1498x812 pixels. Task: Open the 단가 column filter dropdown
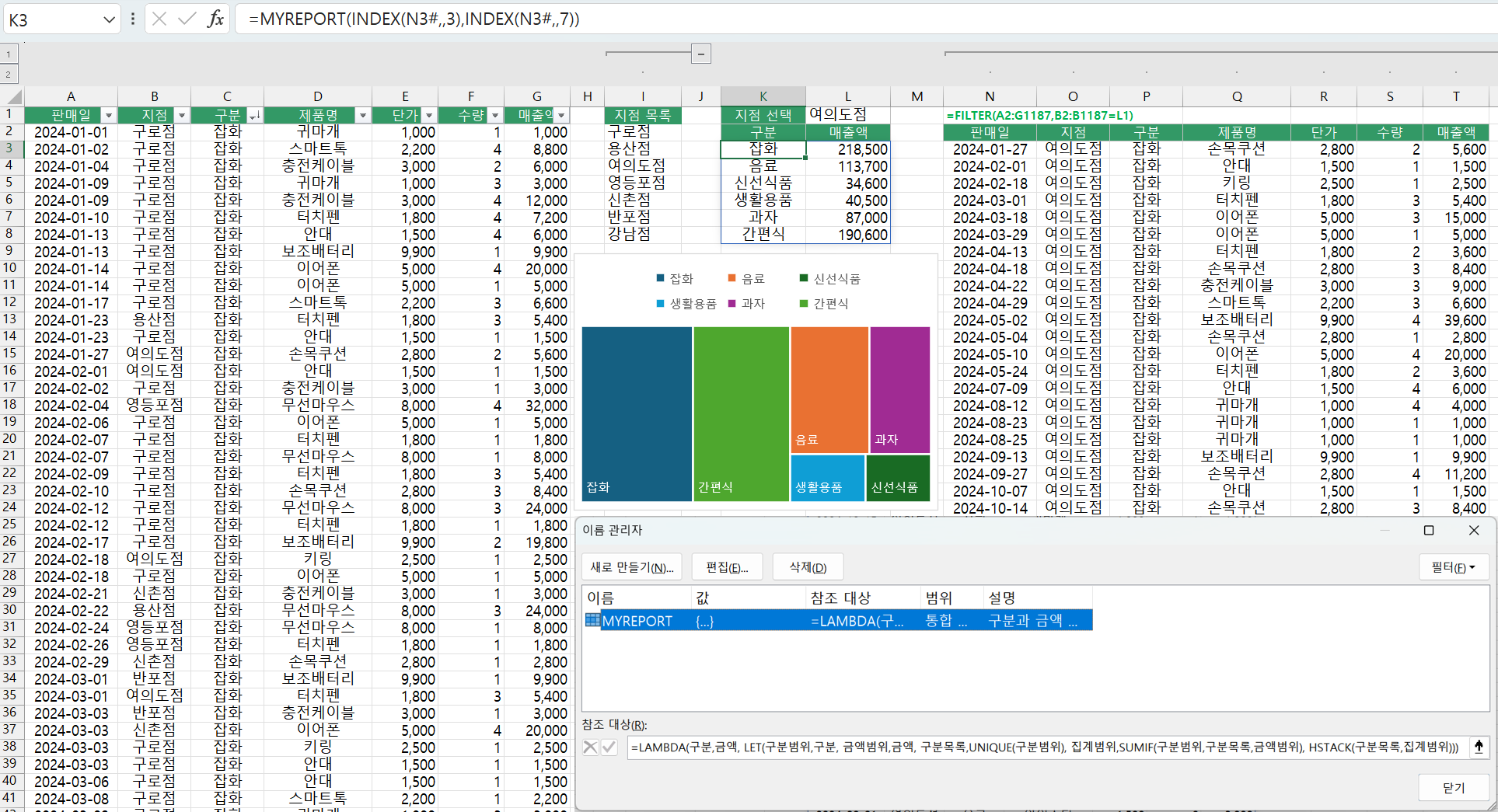point(428,116)
